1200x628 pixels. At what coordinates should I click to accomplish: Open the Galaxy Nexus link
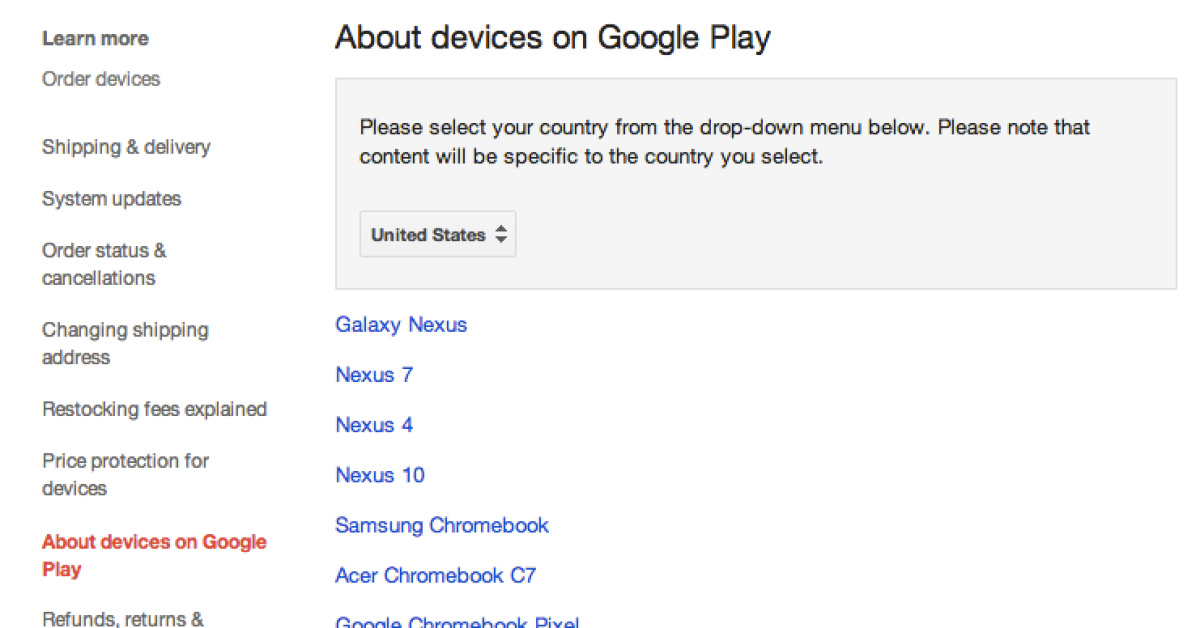401,325
